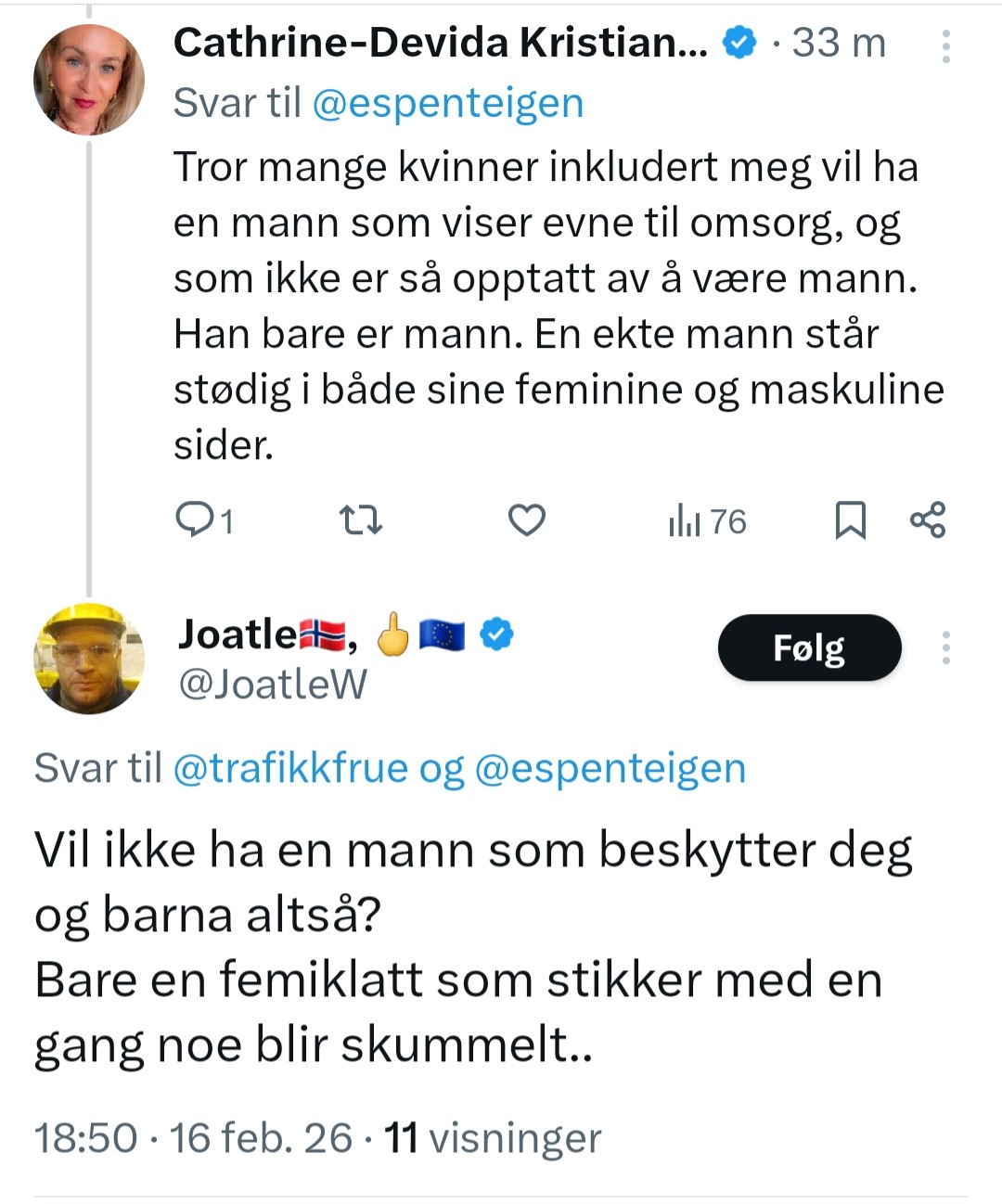Retweet Cathrine-Devida's reply

361,520
